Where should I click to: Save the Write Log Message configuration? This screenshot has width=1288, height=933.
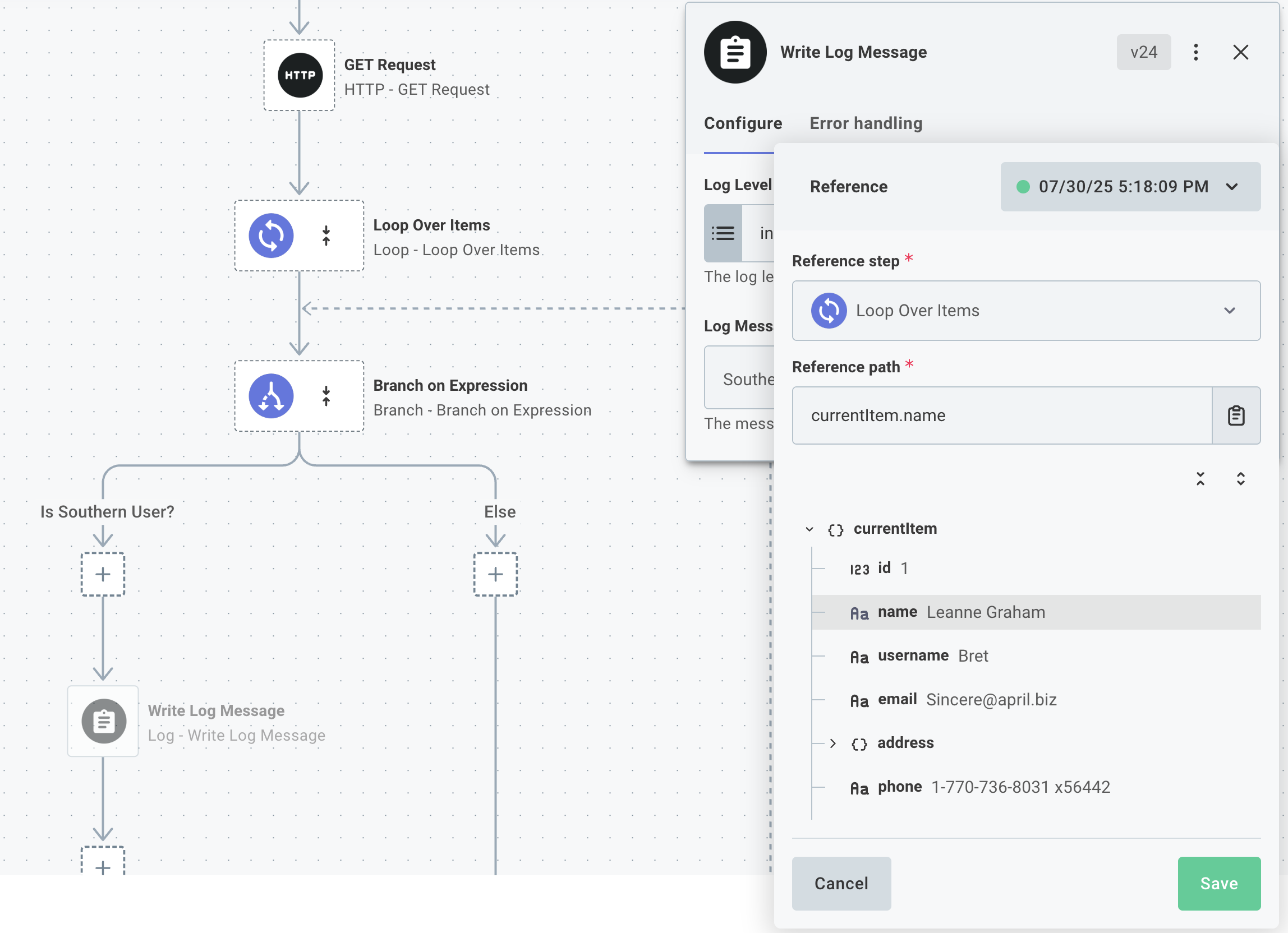tap(1218, 883)
